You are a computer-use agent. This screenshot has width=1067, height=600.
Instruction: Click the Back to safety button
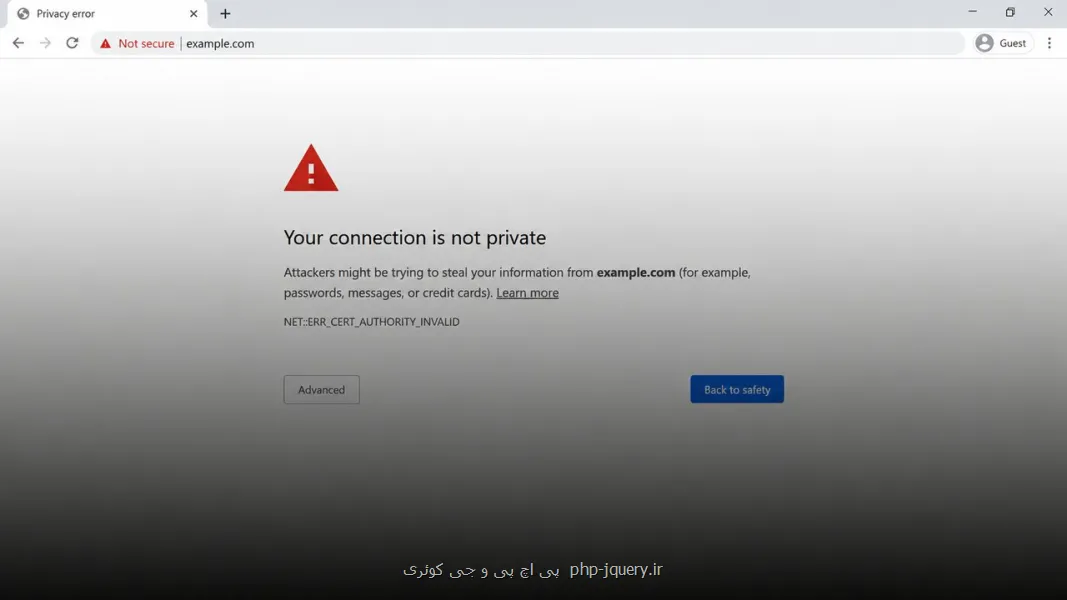coord(737,389)
